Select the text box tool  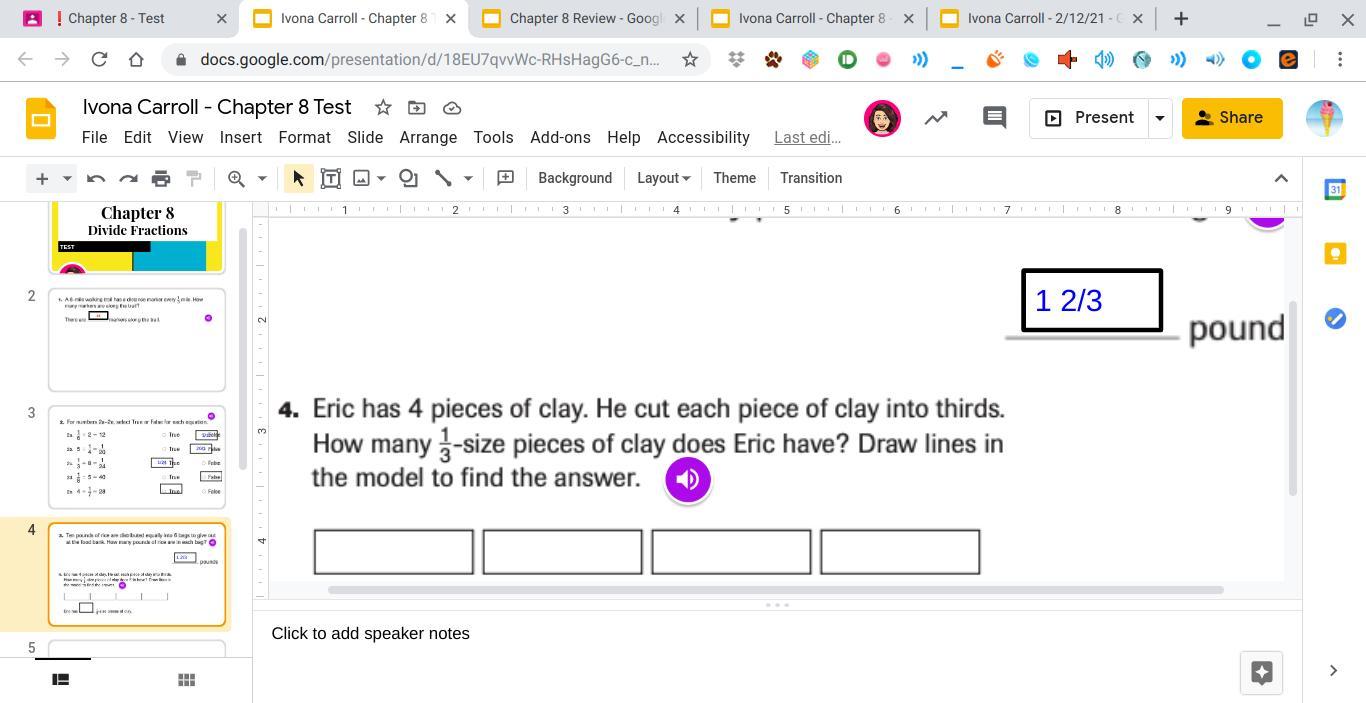(330, 178)
